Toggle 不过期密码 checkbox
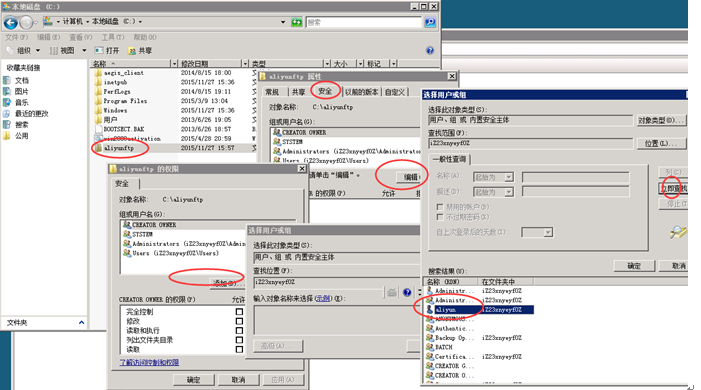Screen dimensions: 701x390 coord(440,217)
